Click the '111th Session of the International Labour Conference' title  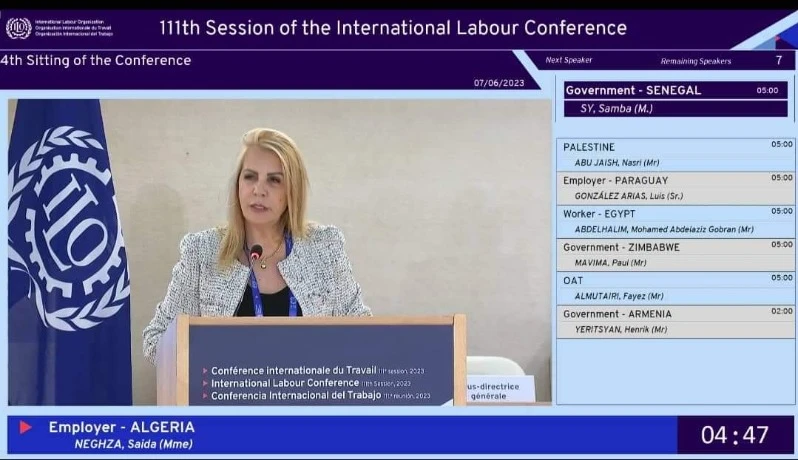point(393,28)
